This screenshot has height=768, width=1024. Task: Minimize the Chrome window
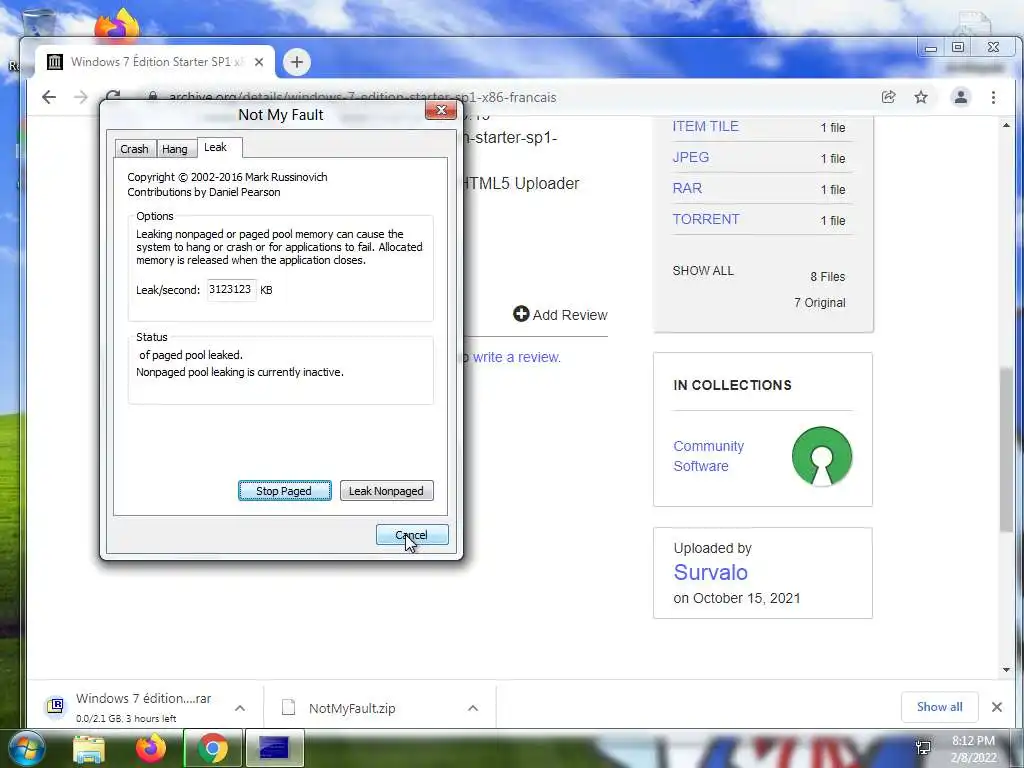931,48
